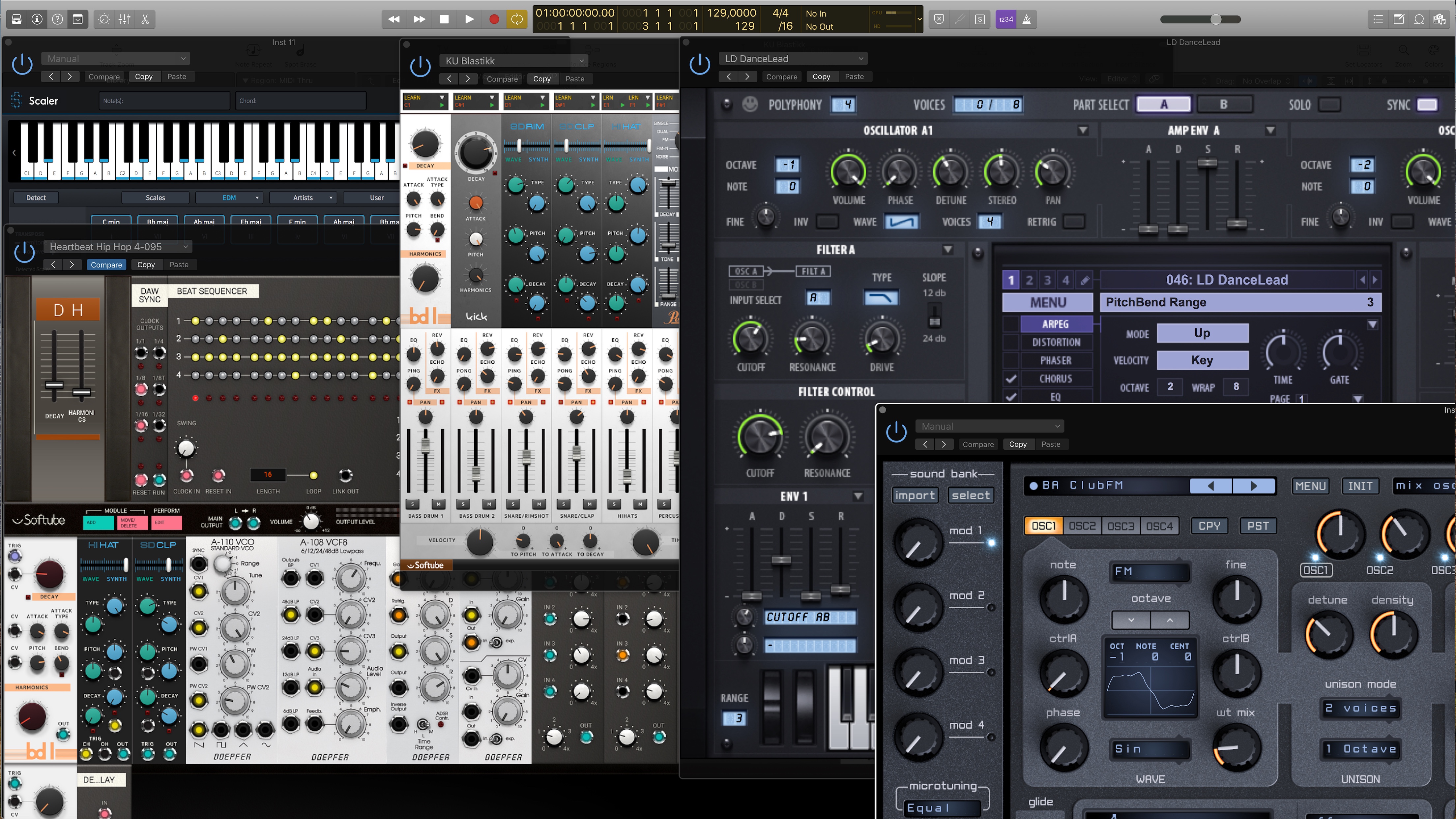Select the Scales tab in Scaler
Screen dimensions: 1456x819
pos(156,197)
